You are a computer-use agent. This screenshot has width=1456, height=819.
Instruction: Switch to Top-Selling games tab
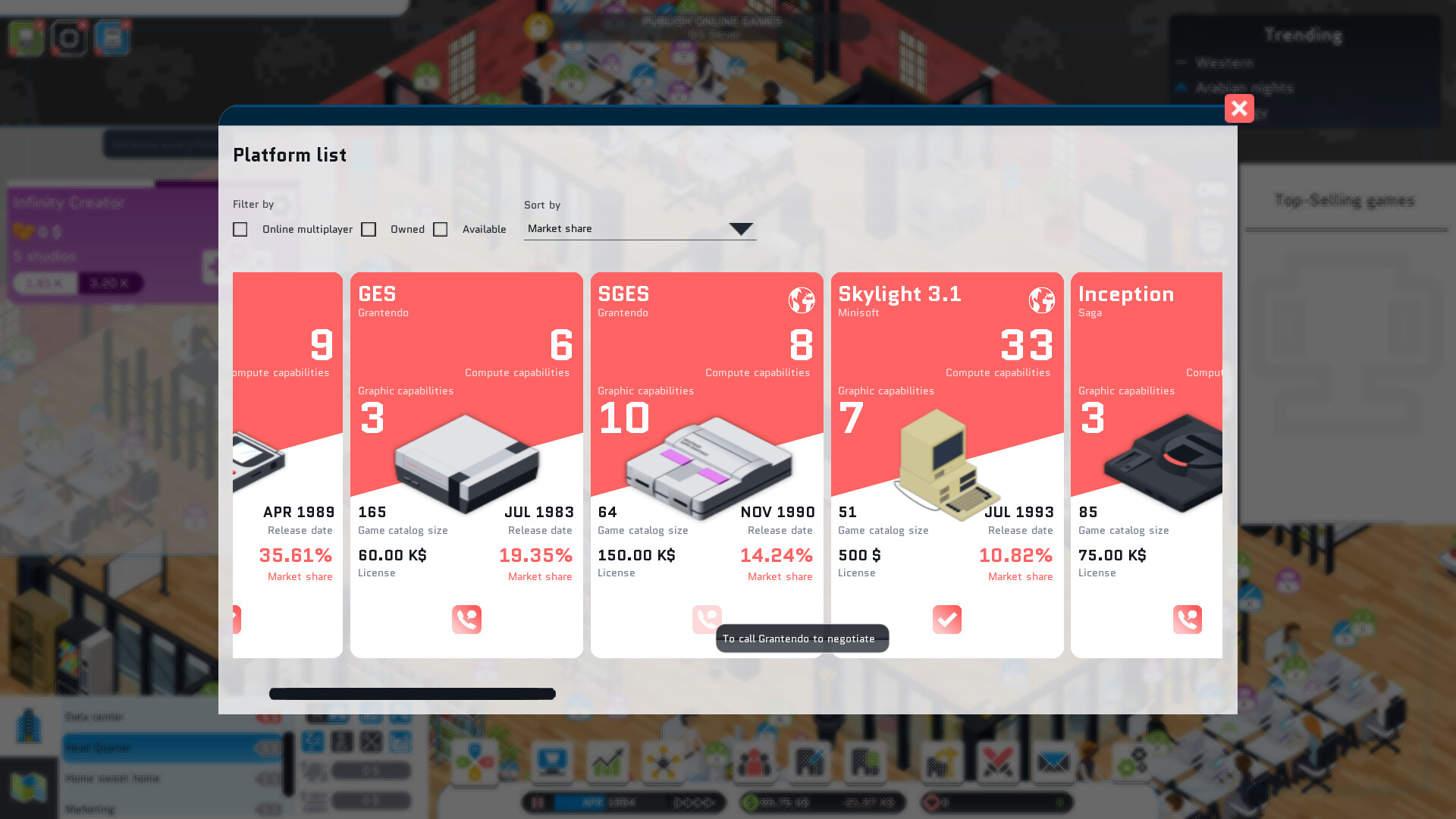1345,201
